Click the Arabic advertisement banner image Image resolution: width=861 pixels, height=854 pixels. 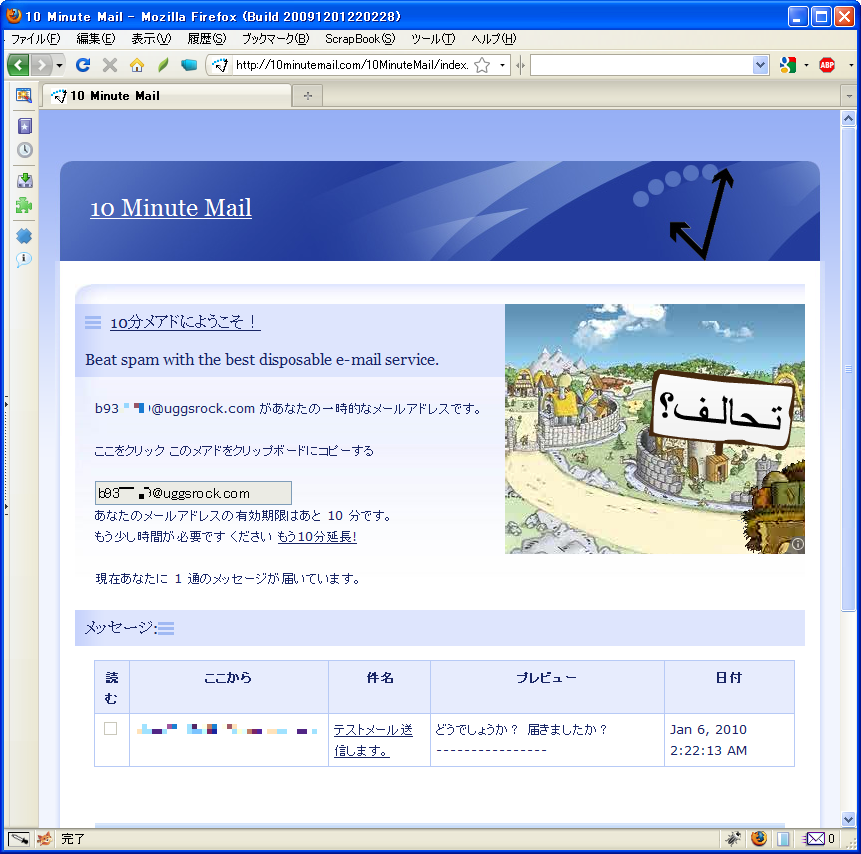pos(655,428)
